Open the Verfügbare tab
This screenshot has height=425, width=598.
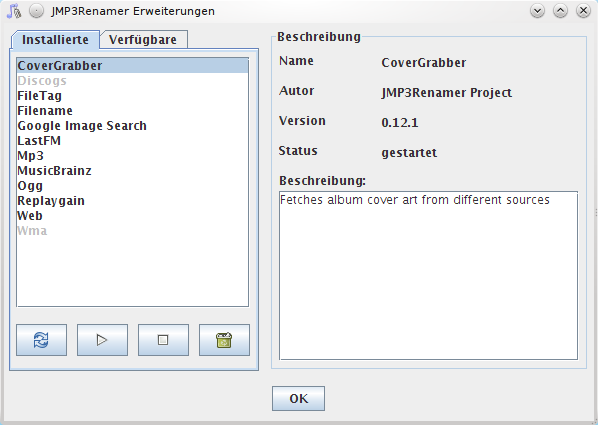tap(143, 40)
